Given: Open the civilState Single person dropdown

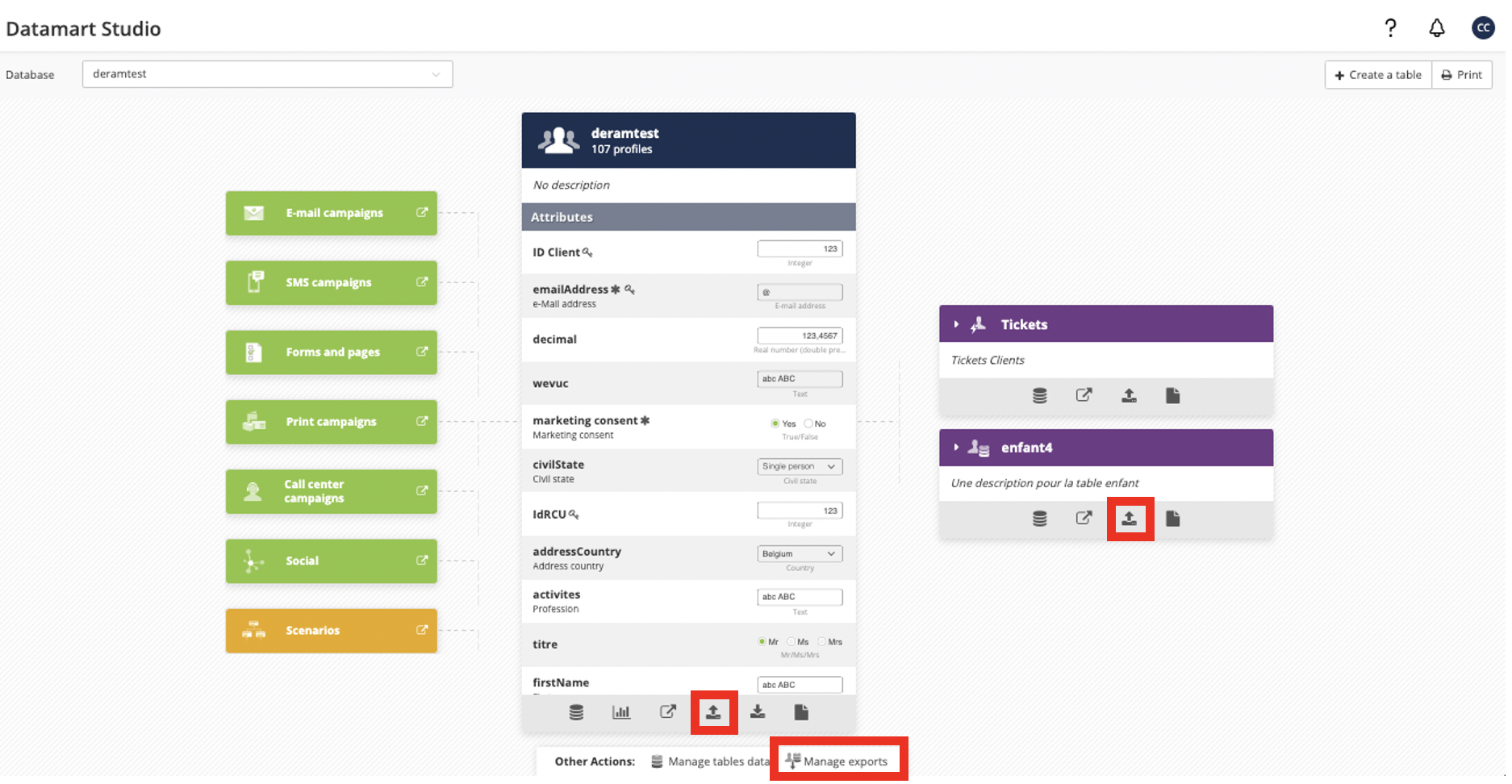Looking at the screenshot, I should point(800,466).
